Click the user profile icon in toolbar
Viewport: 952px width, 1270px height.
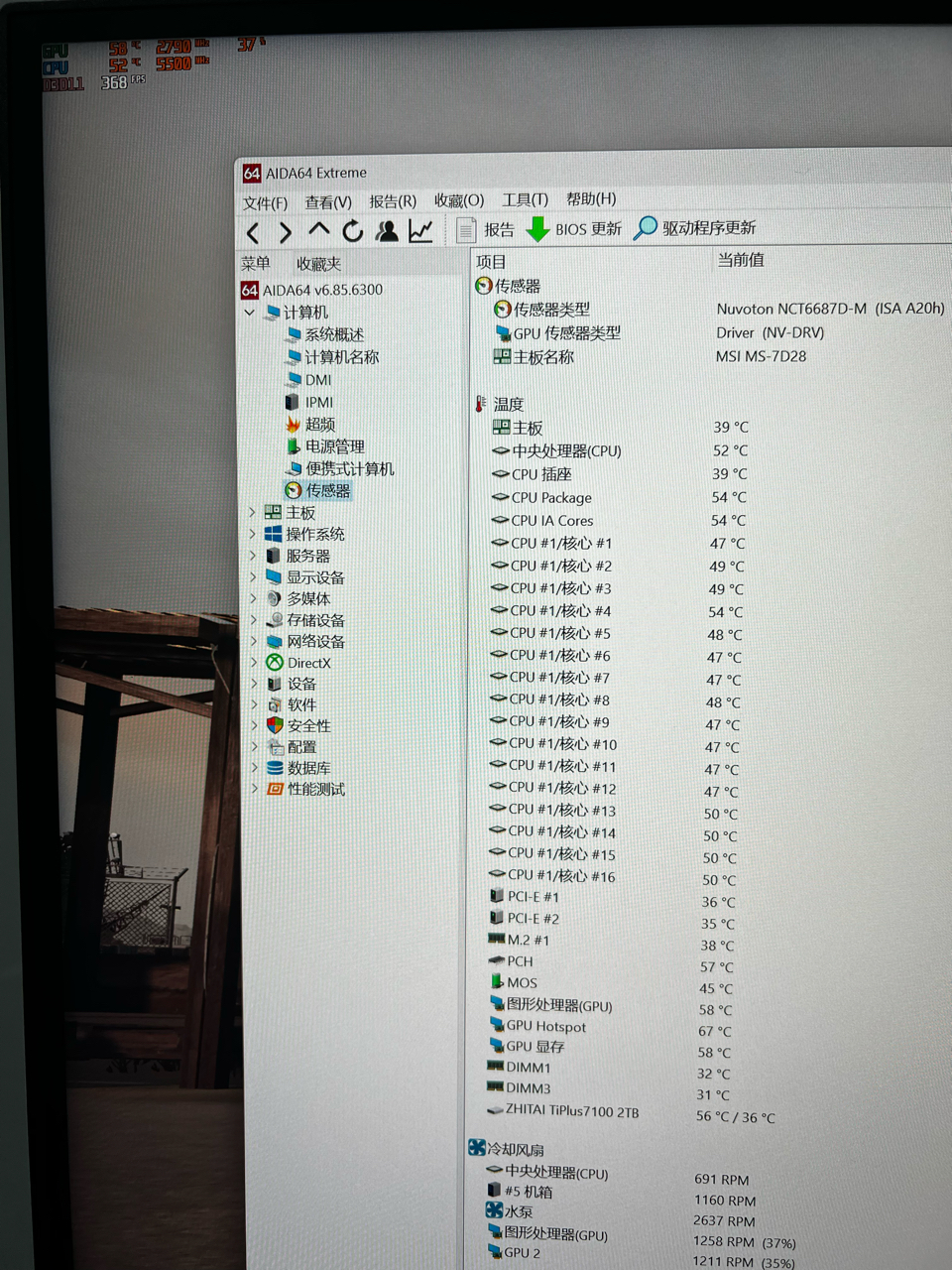388,230
